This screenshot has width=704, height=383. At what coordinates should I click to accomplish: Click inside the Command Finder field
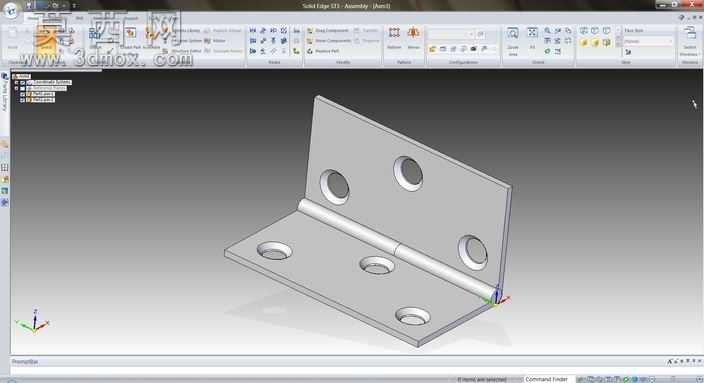[549, 379]
